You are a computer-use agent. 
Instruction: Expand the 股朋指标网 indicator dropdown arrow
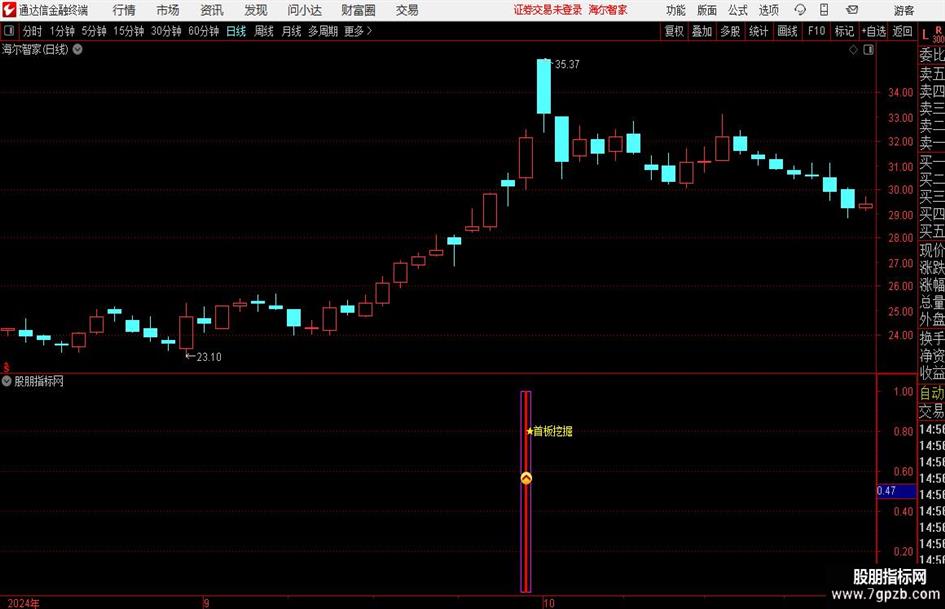click(x=7, y=381)
